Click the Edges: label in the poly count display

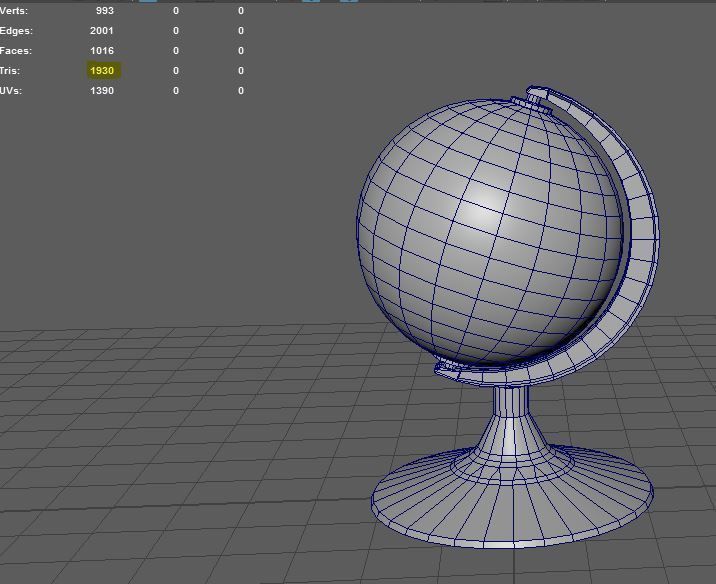16,31
